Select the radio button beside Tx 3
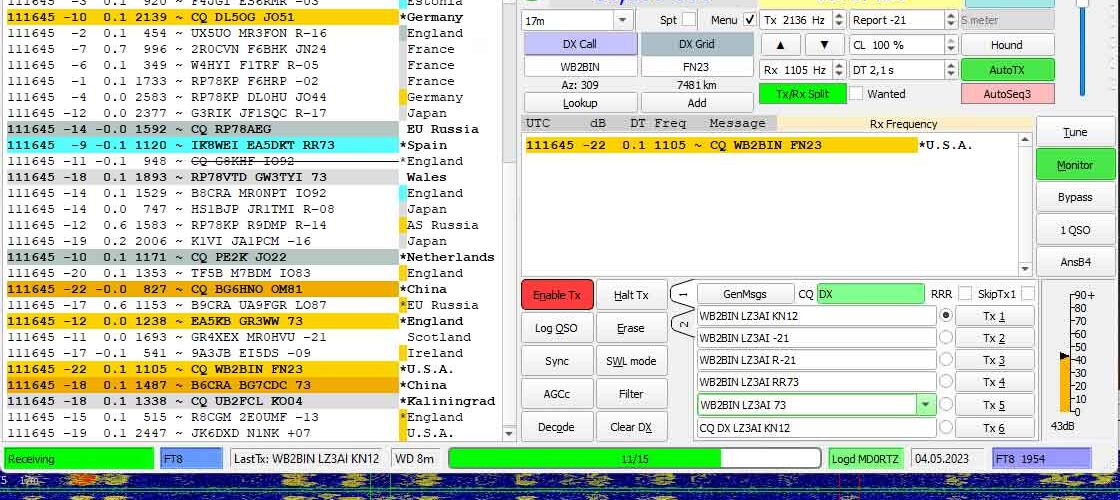Image resolution: width=1120 pixels, height=500 pixels. coord(946,360)
